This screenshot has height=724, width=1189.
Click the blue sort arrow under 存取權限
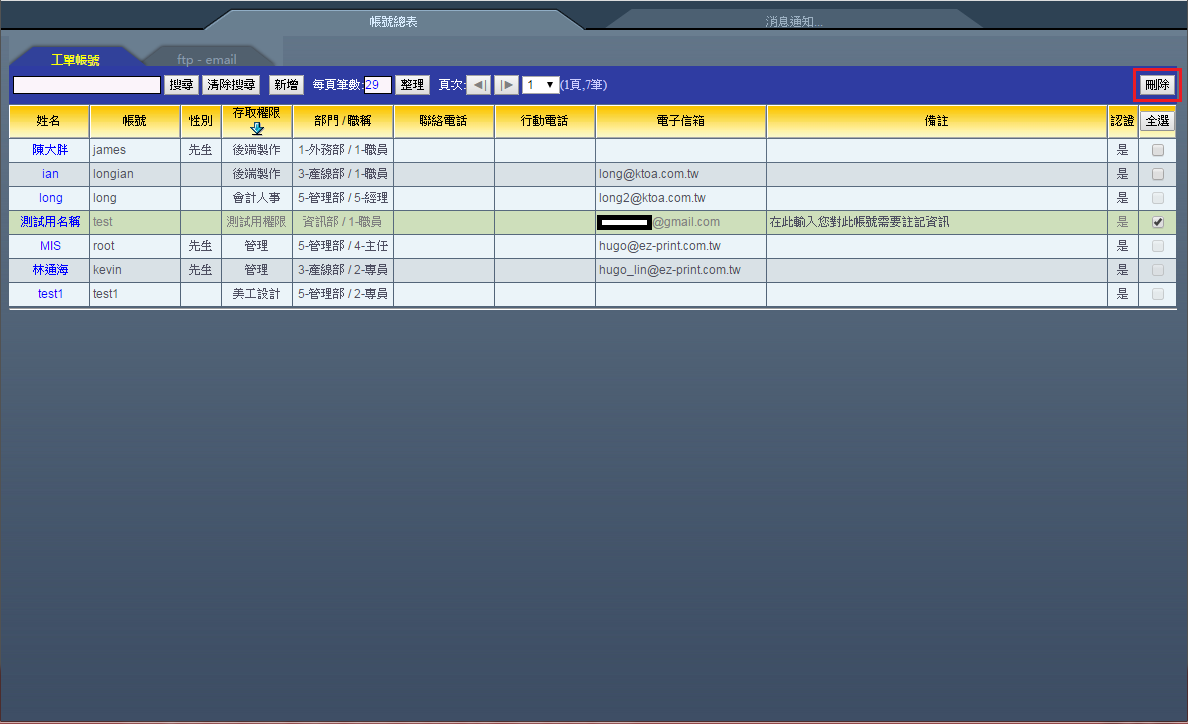pyautogui.click(x=257, y=128)
